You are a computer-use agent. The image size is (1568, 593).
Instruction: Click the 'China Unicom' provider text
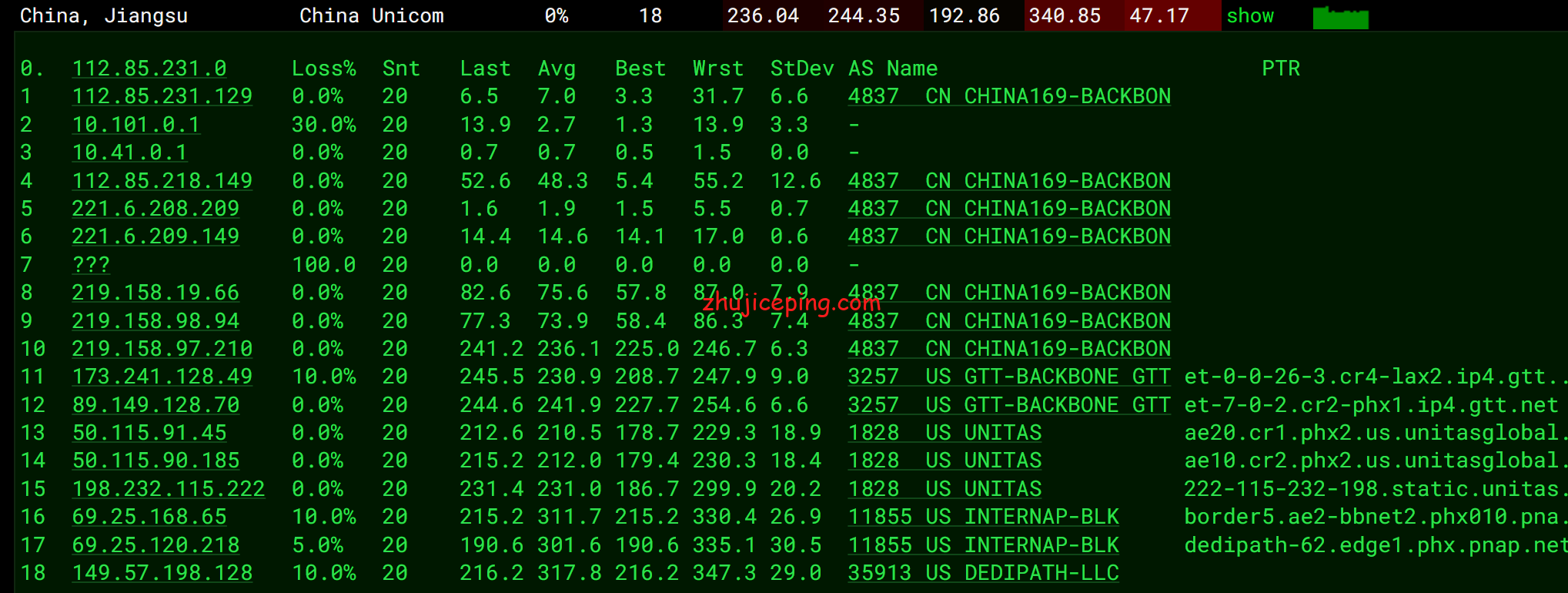click(372, 16)
